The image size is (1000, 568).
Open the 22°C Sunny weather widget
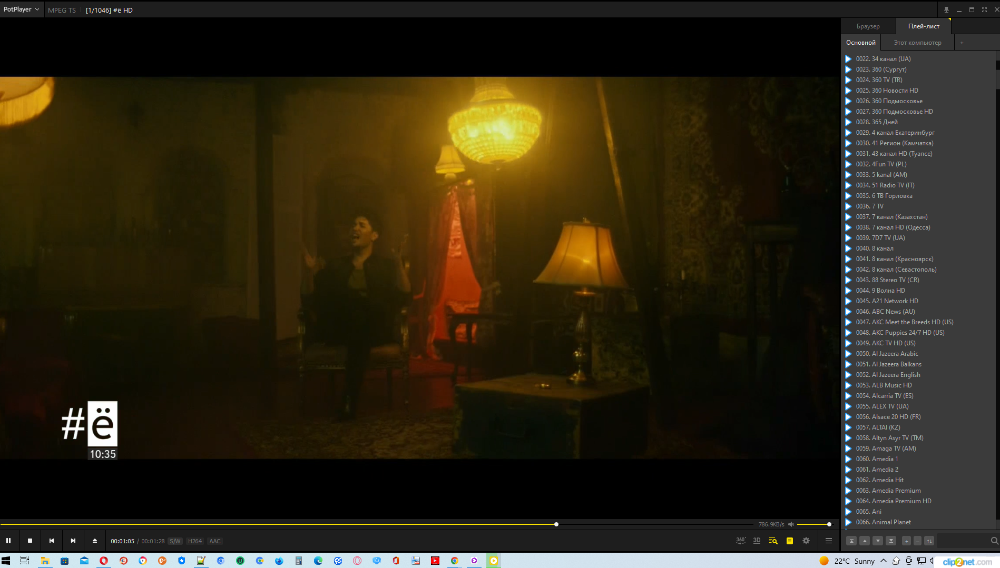tap(849, 561)
